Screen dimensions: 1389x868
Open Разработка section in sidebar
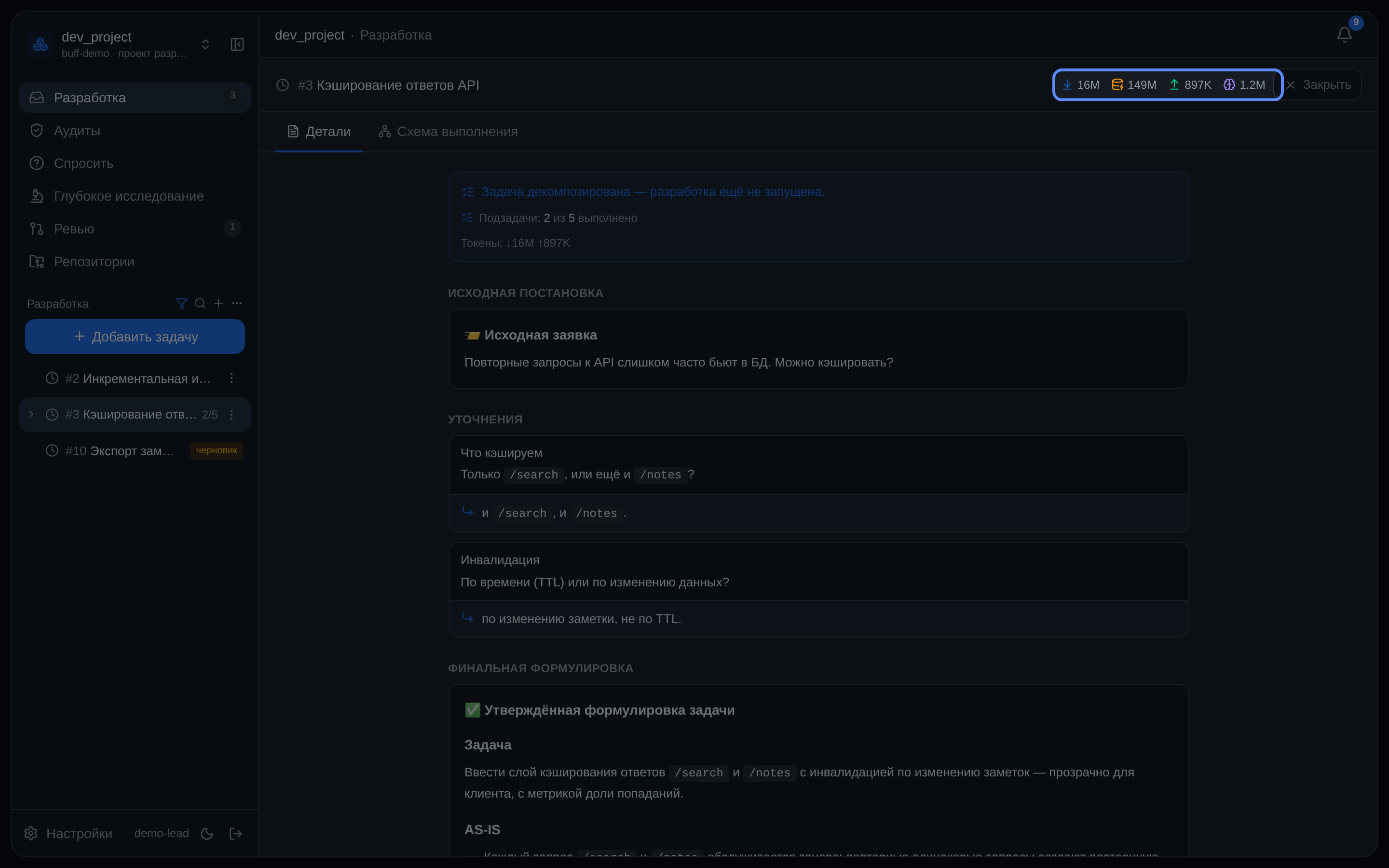pyautogui.click(x=135, y=97)
